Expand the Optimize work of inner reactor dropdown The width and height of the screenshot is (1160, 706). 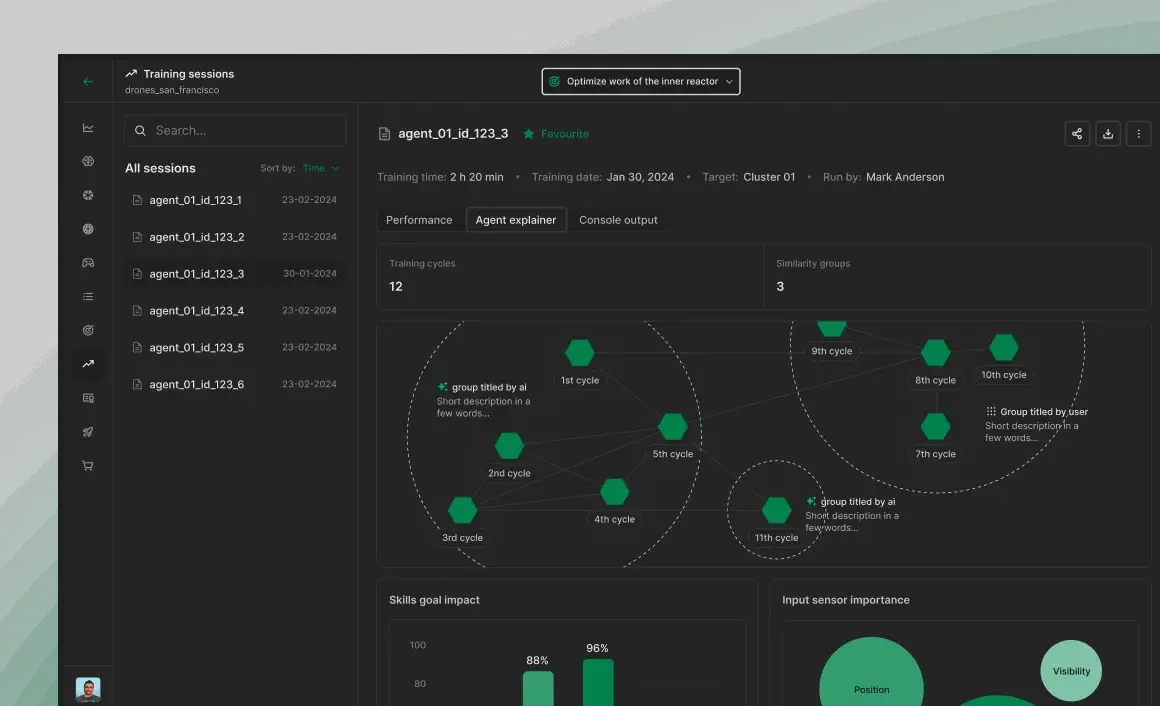click(641, 81)
